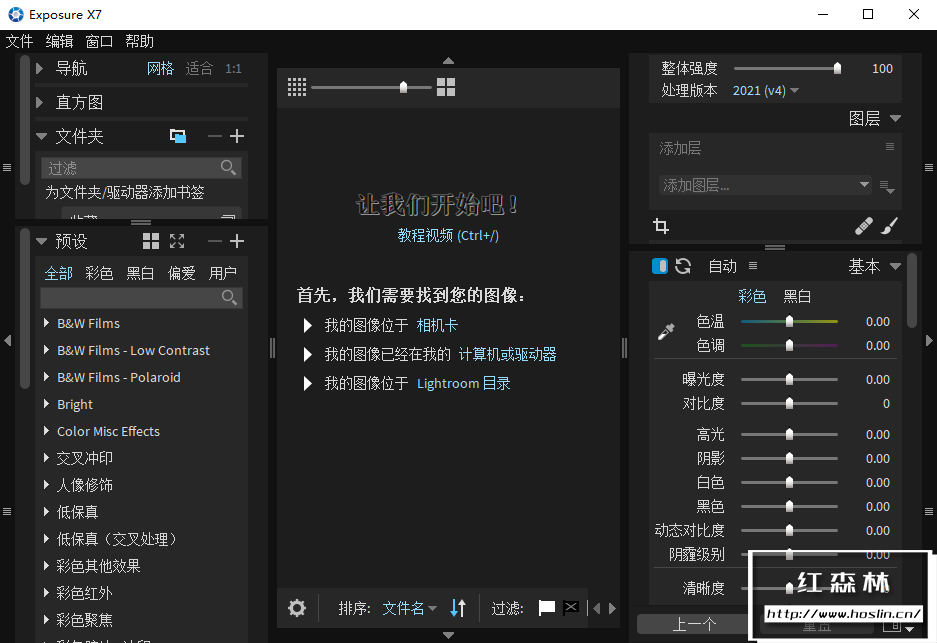Select the Brush tool icon
Image resolution: width=937 pixels, height=643 pixels.
click(x=889, y=226)
